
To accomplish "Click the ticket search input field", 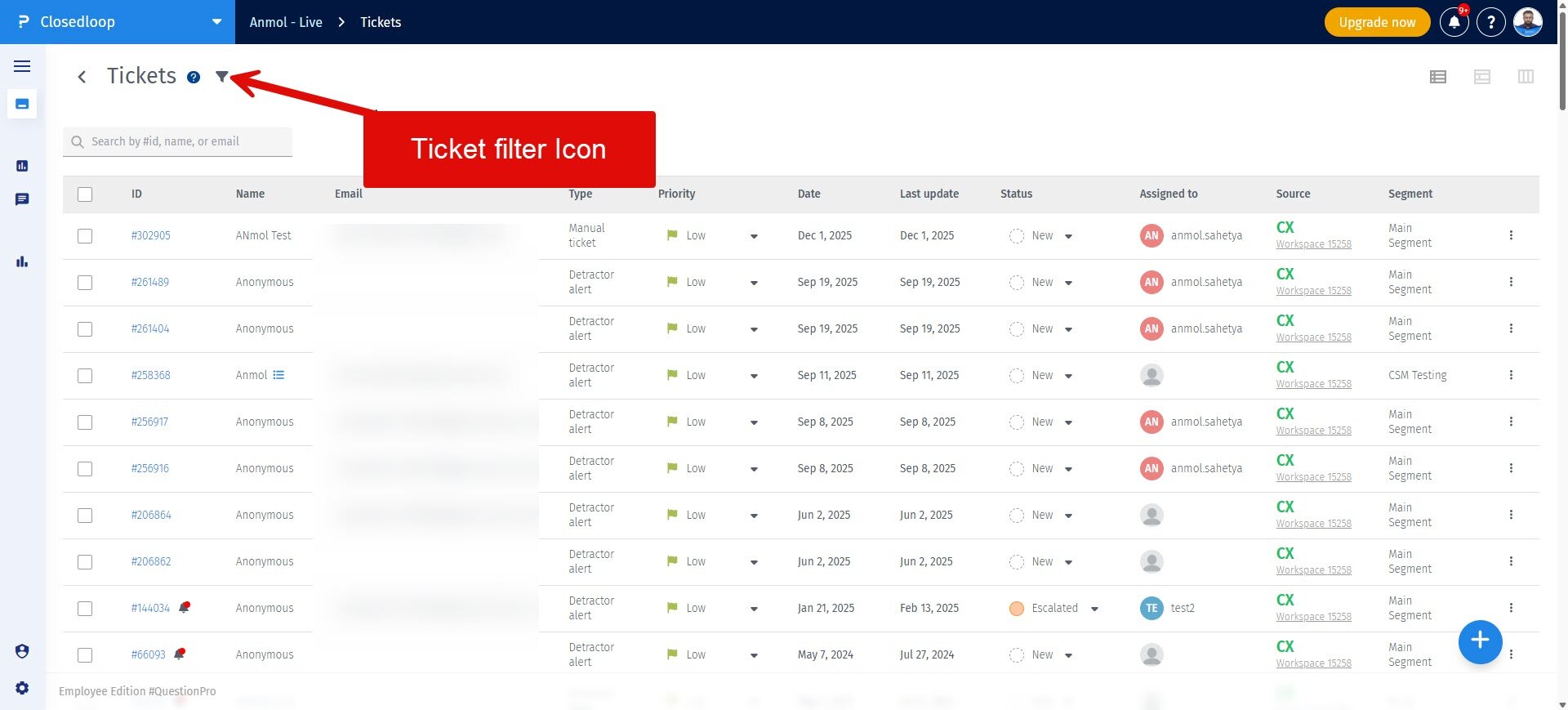I will [x=177, y=141].
